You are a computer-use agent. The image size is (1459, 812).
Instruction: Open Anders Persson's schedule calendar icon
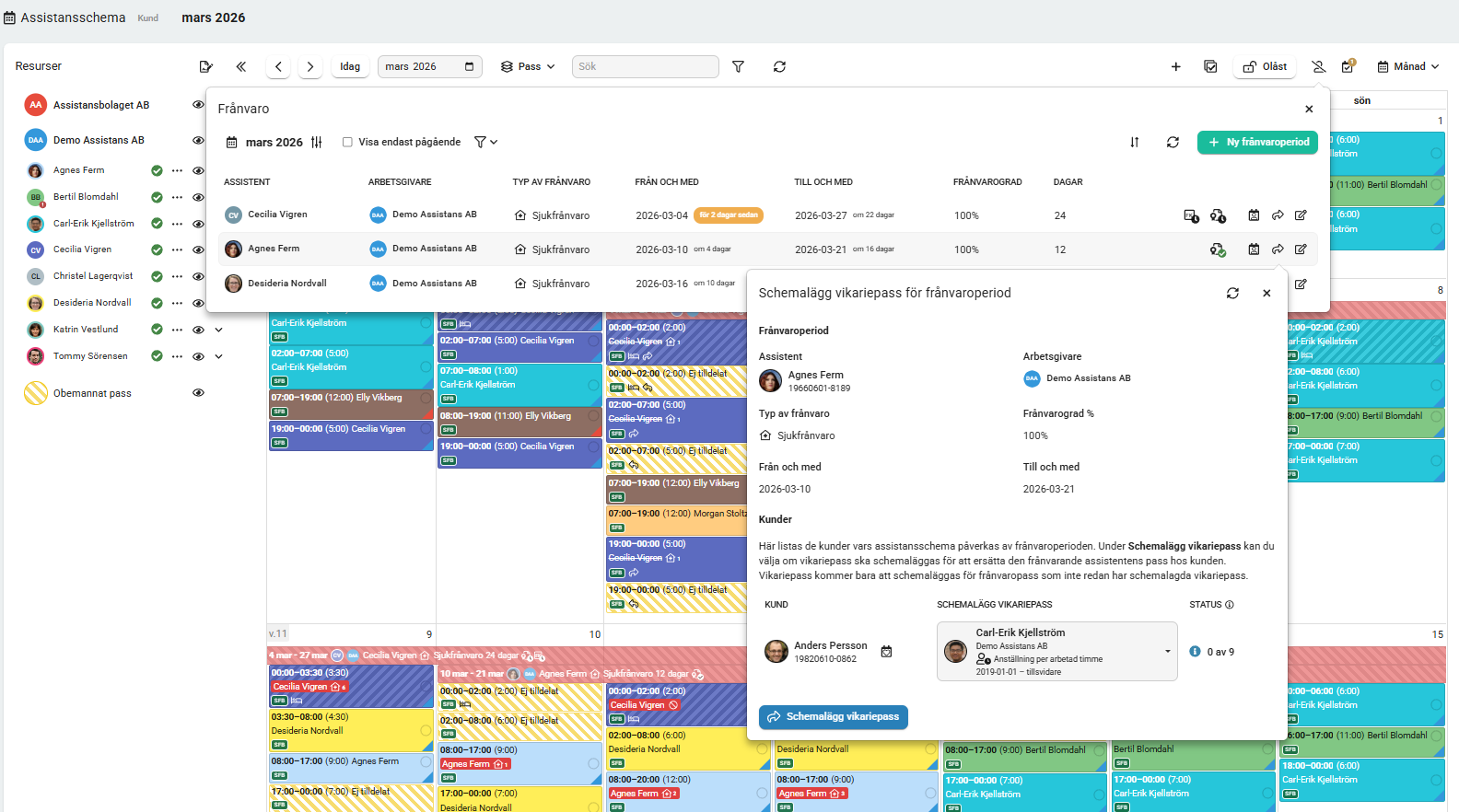886,652
